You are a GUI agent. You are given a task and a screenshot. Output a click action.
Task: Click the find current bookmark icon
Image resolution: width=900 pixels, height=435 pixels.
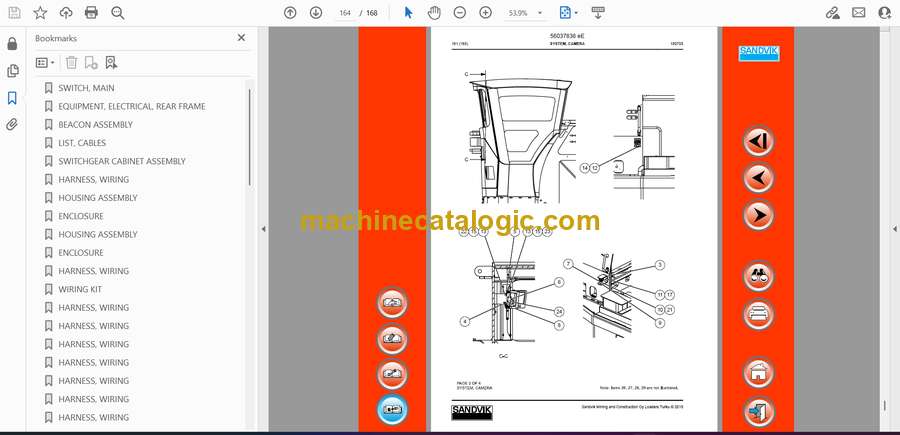coord(111,63)
